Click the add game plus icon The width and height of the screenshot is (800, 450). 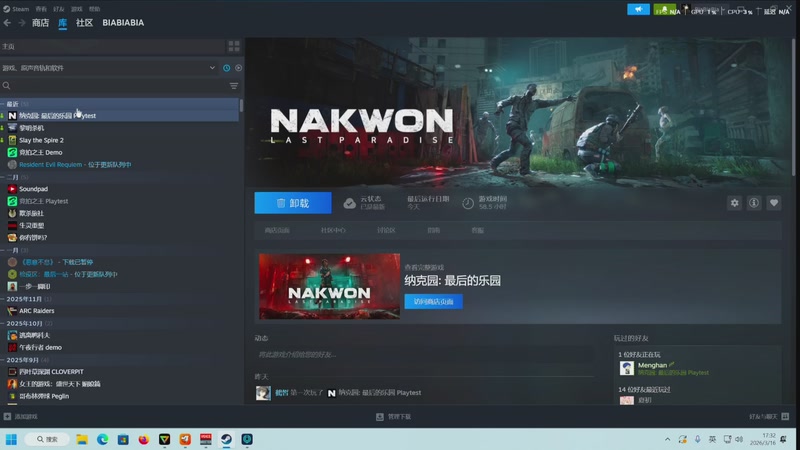tap(7, 416)
